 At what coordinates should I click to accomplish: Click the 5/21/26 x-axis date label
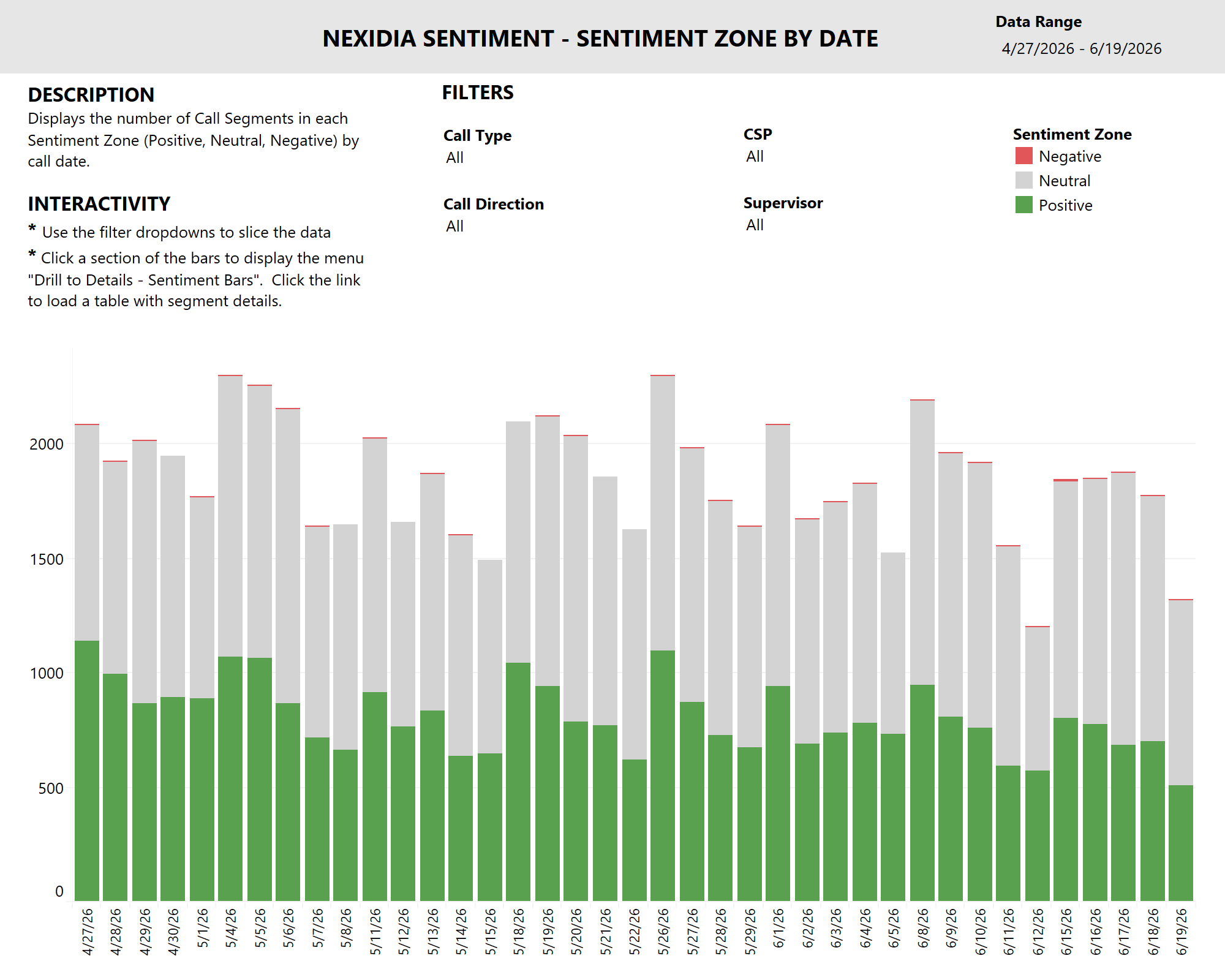(606, 931)
